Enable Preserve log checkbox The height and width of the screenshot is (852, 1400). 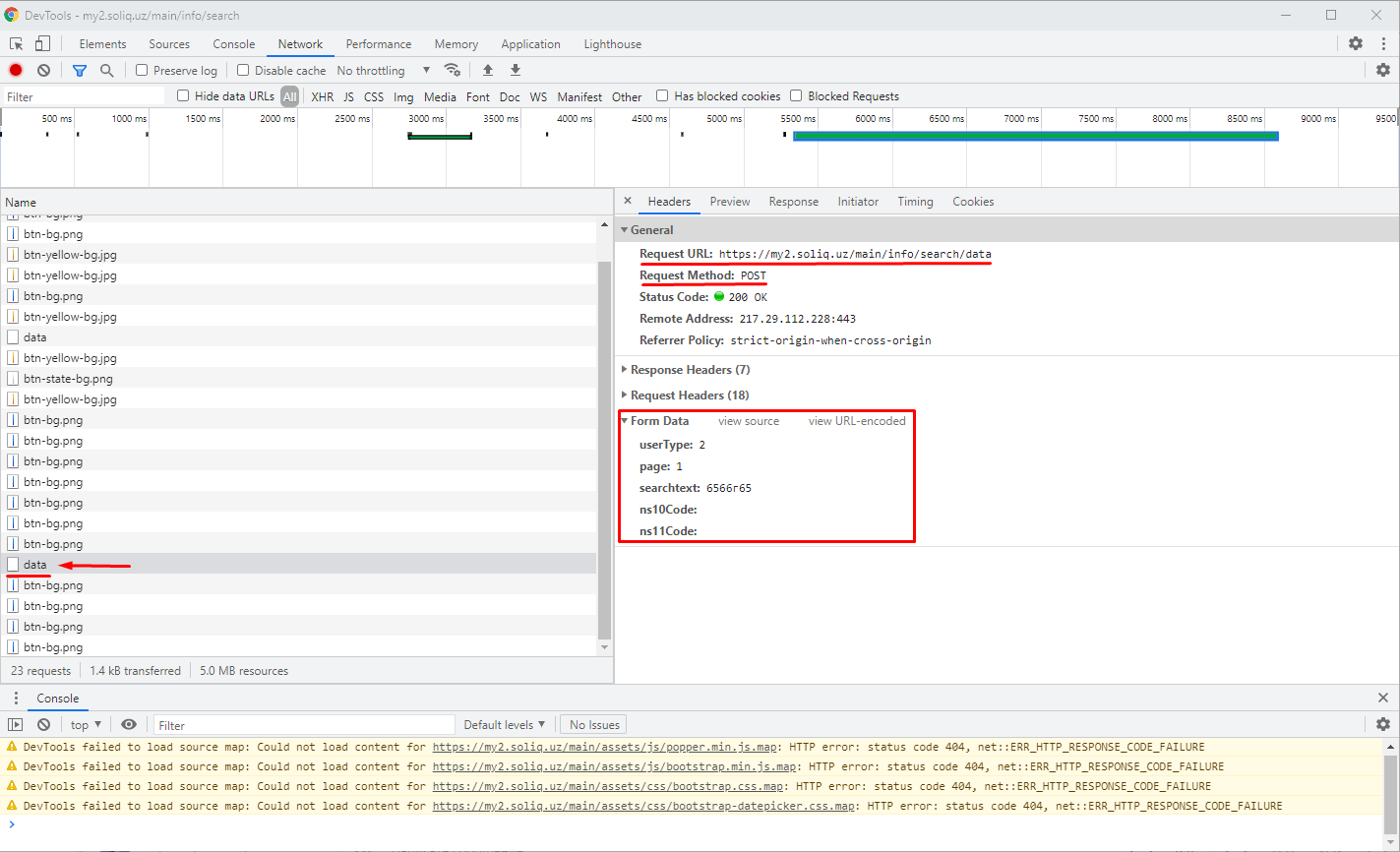tap(142, 70)
